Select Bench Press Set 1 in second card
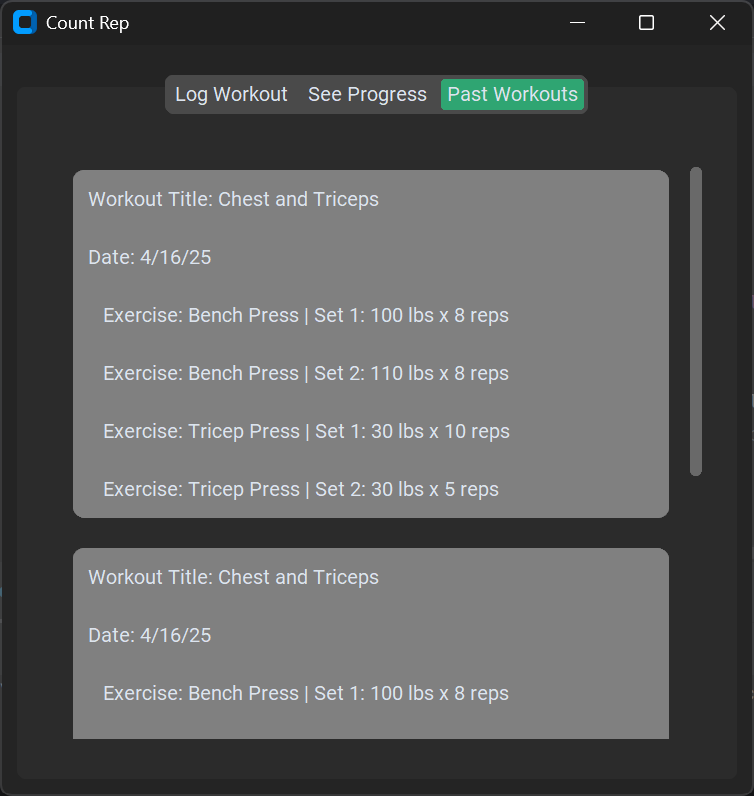The width and height of the screenshot is (754, 796). 305,693
